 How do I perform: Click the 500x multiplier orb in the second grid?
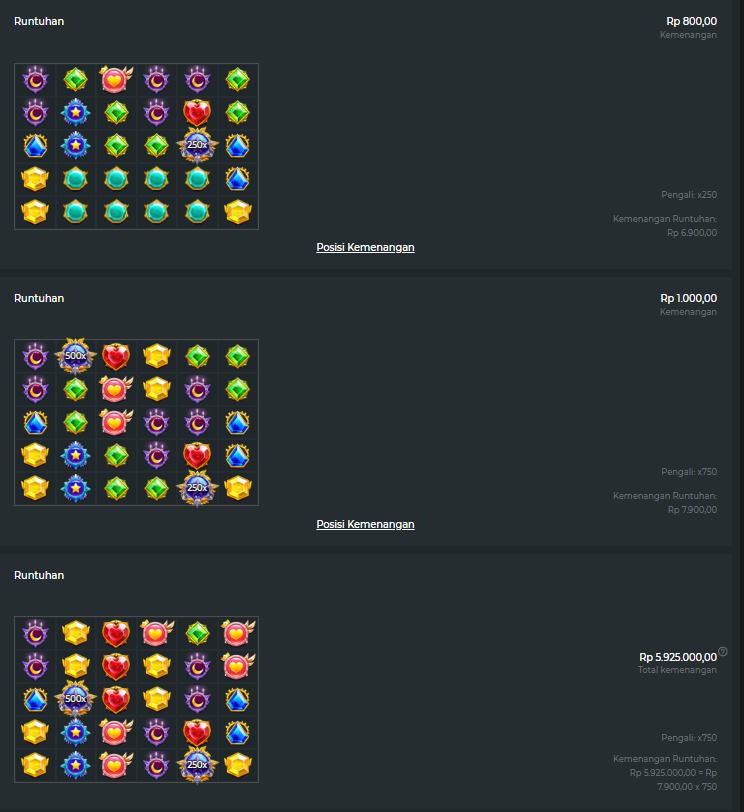pyautogui.click(x=76, y=356)
